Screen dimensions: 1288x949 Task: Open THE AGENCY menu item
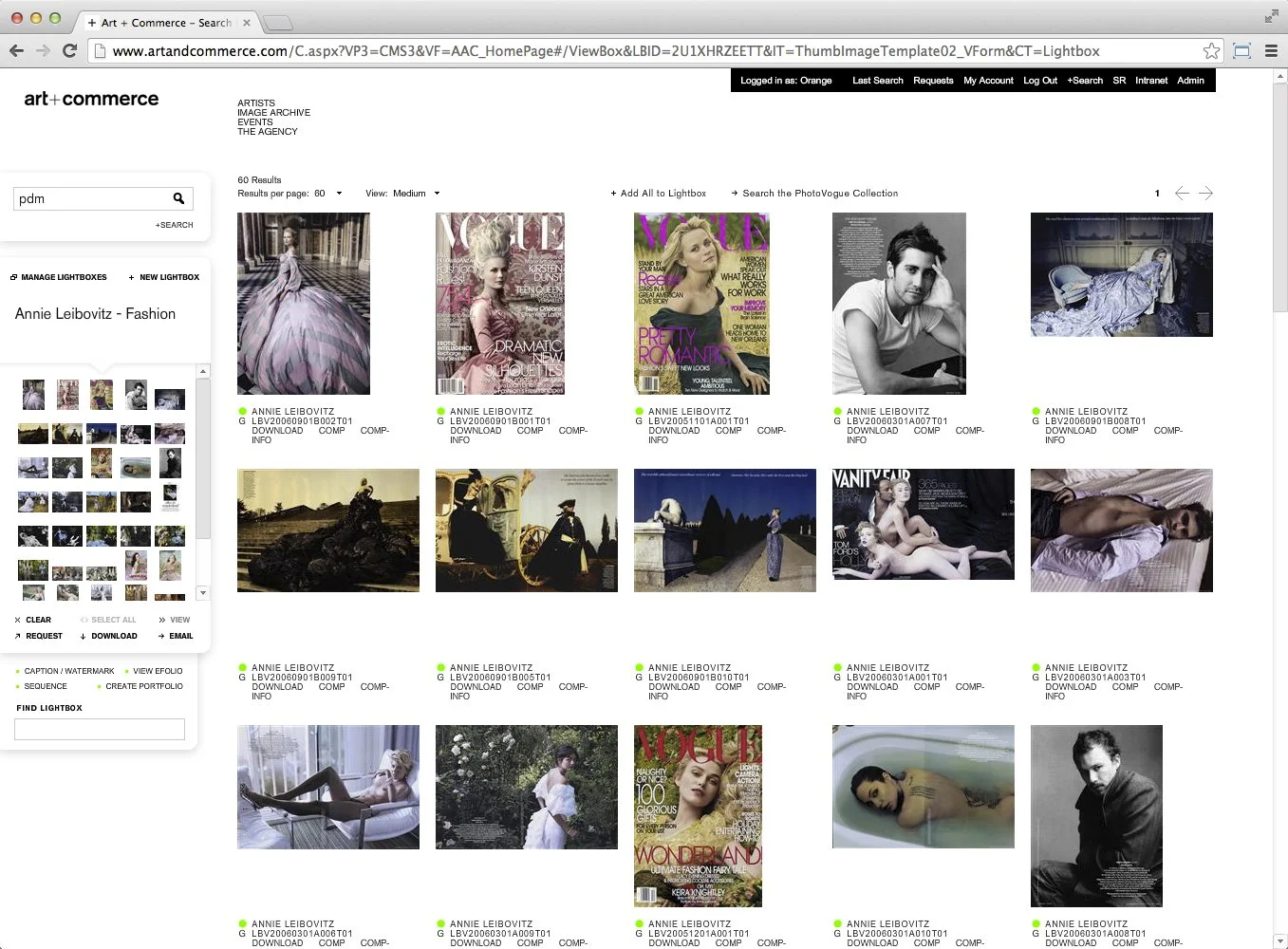(268, 131)
